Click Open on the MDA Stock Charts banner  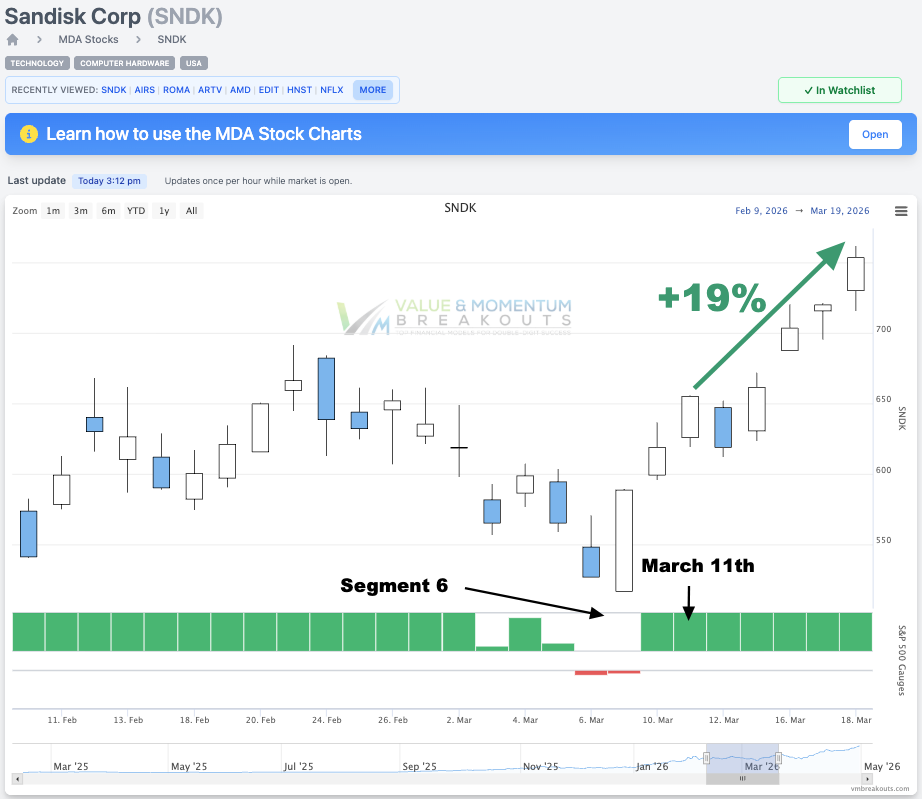(875, 134)
